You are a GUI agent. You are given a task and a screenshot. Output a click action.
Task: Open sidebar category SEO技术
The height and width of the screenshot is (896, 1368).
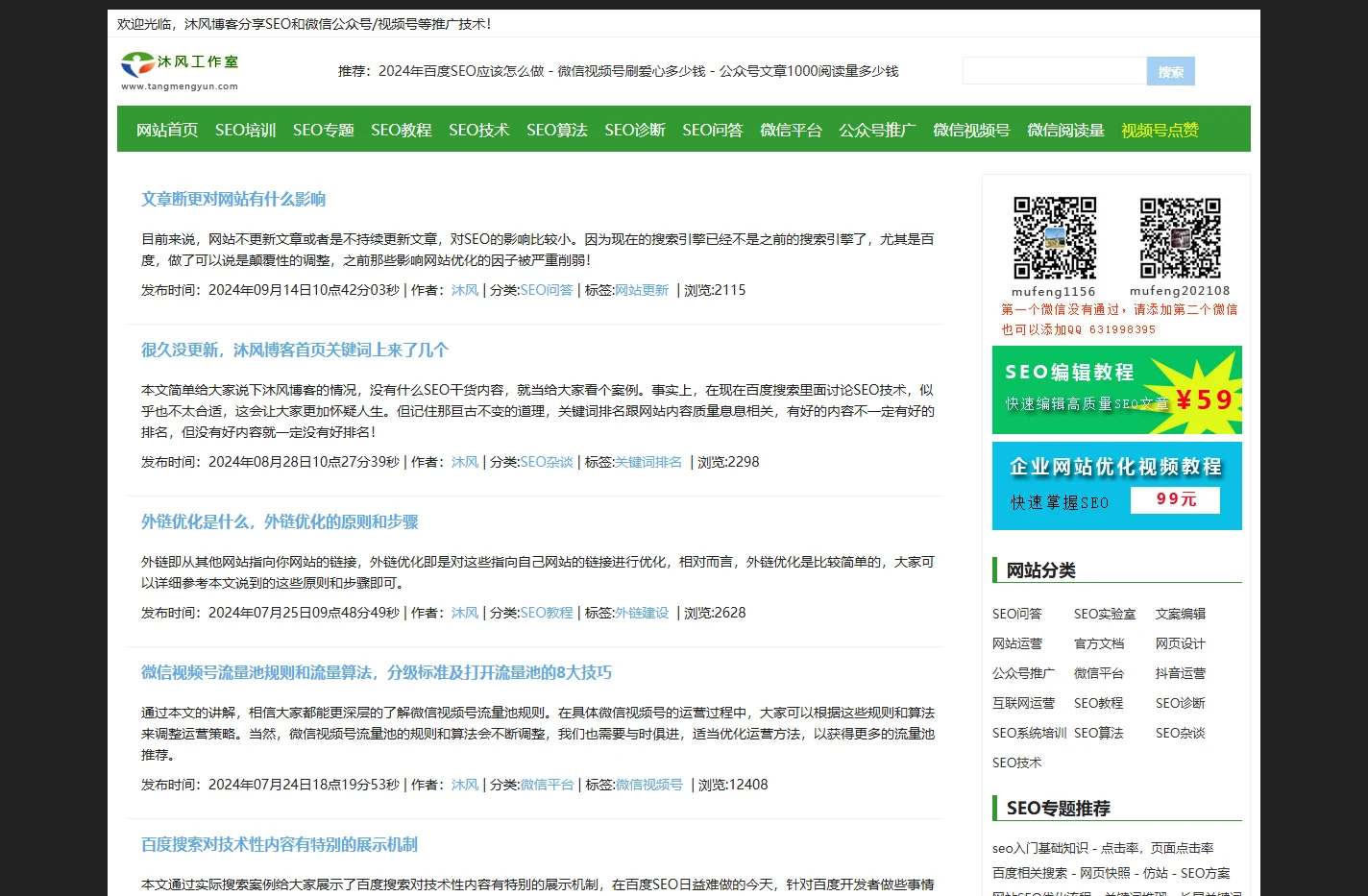click(1016, 763)
